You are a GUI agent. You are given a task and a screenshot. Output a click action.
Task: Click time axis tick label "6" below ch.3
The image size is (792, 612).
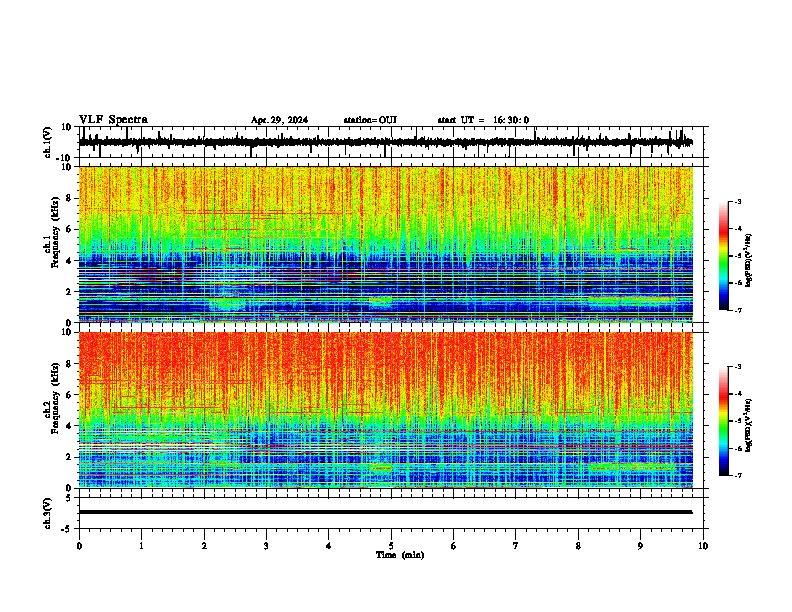(454, 546)
